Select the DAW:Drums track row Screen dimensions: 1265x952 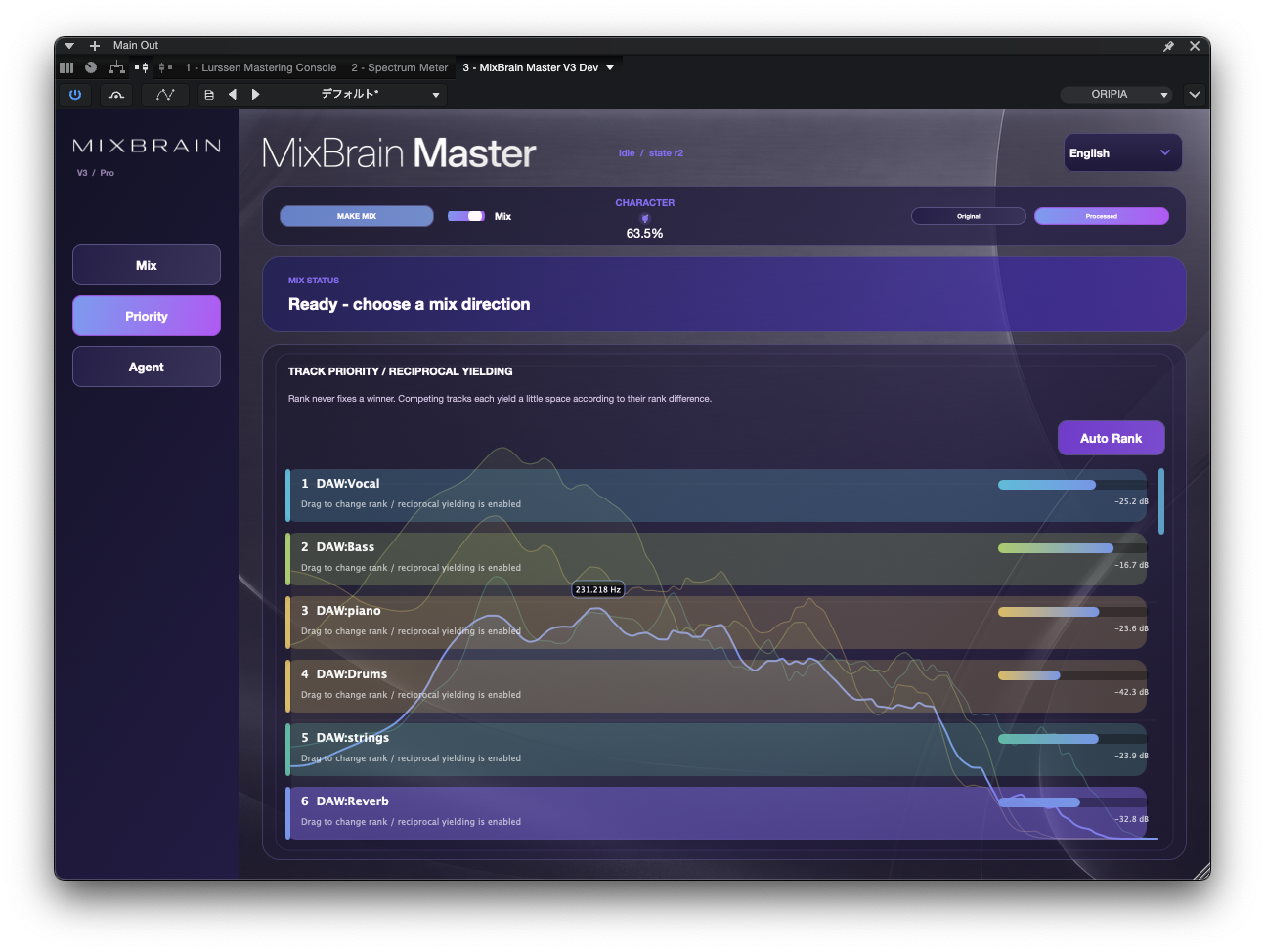pos(716,686)
